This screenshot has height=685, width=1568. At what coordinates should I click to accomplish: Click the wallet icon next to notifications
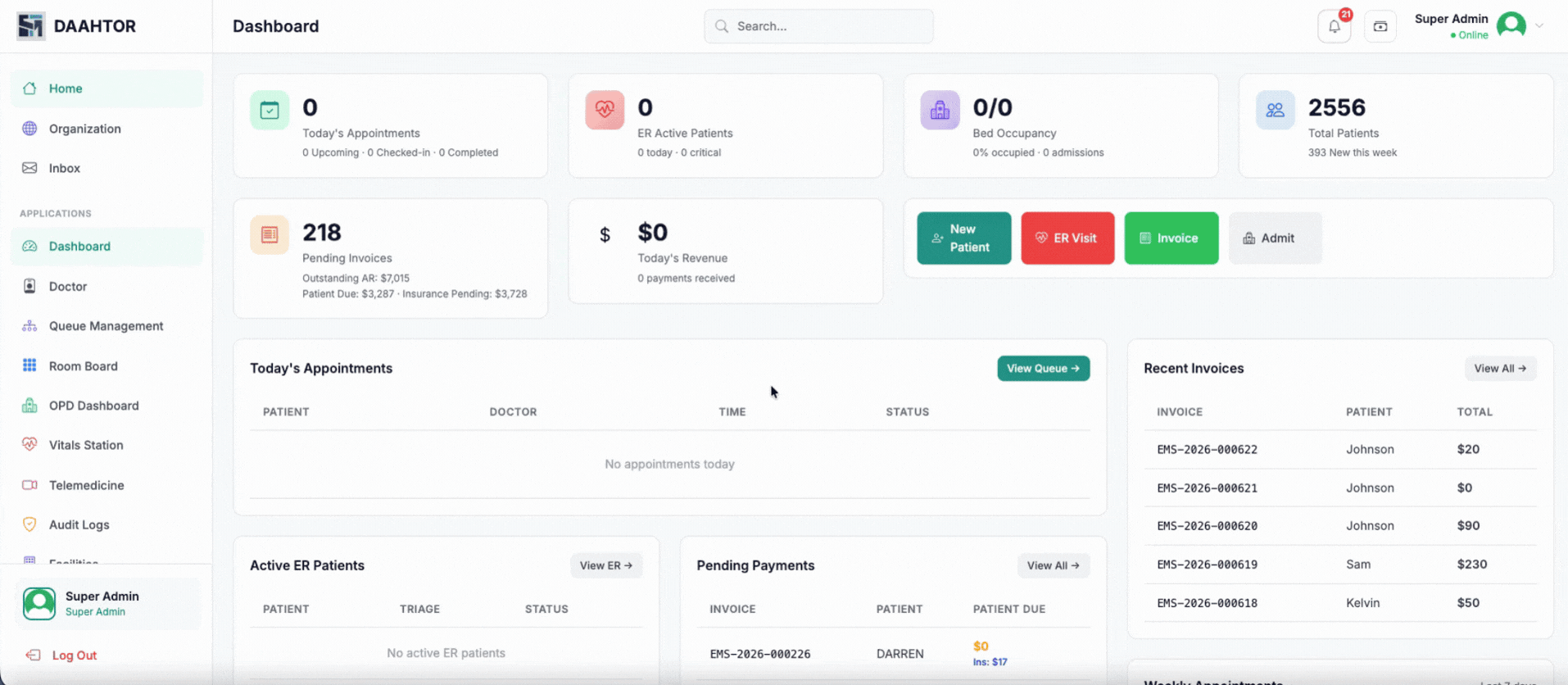click(x=1380, y=26)
